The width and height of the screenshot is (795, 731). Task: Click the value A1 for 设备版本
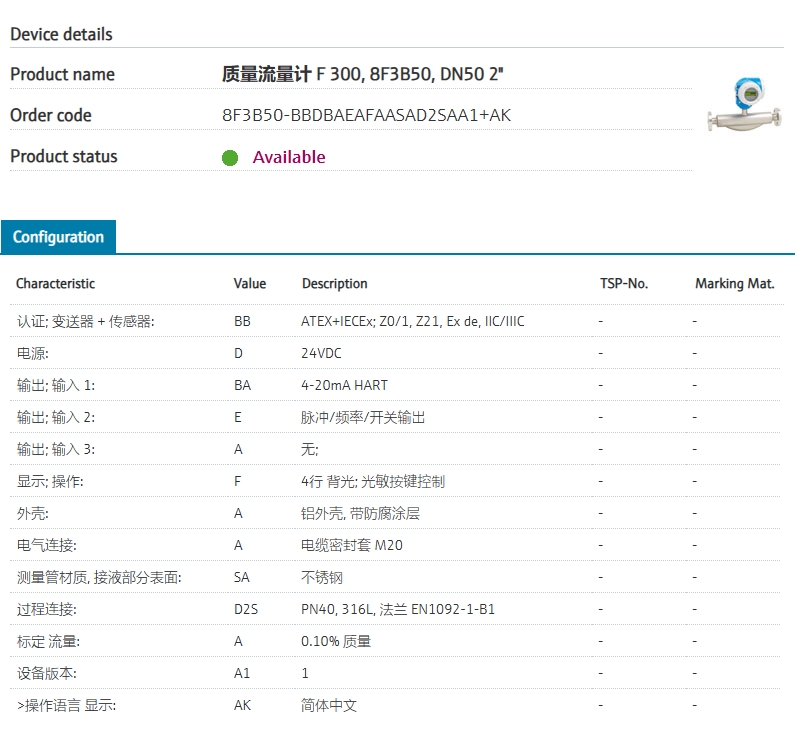(x=242, y=673)
